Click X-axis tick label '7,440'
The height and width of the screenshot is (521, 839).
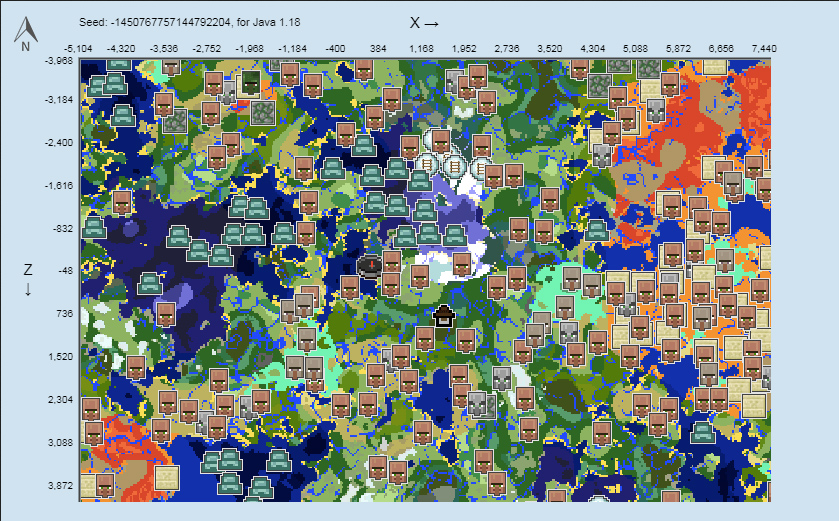point(764,49)
